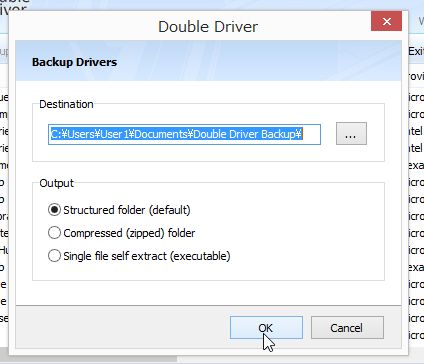Image resolution: width=424 pixels, height=364 pixels.
Task: Click the Output group box label
Action: coord(56,183)
